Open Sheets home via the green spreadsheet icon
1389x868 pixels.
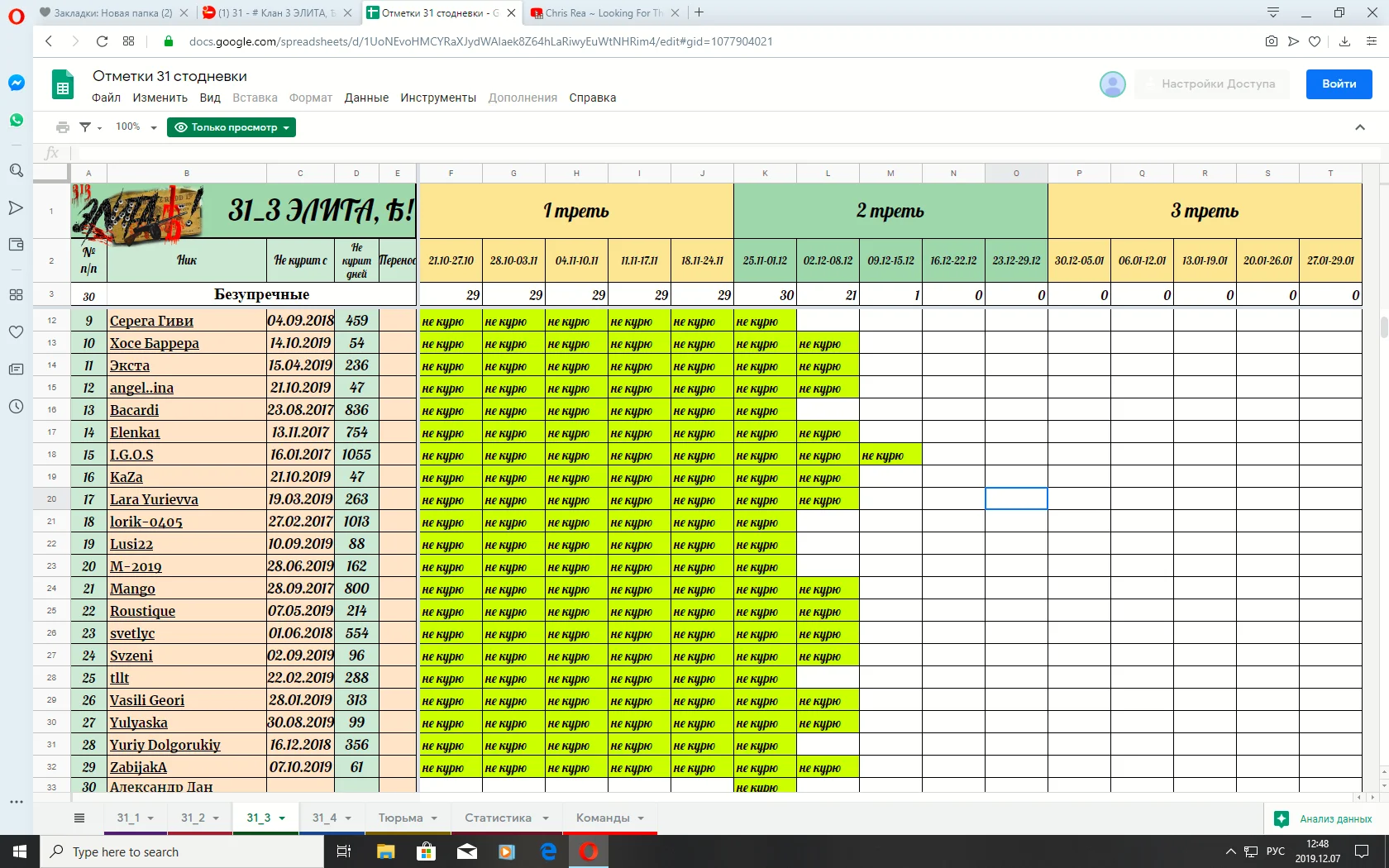[63, 84]
